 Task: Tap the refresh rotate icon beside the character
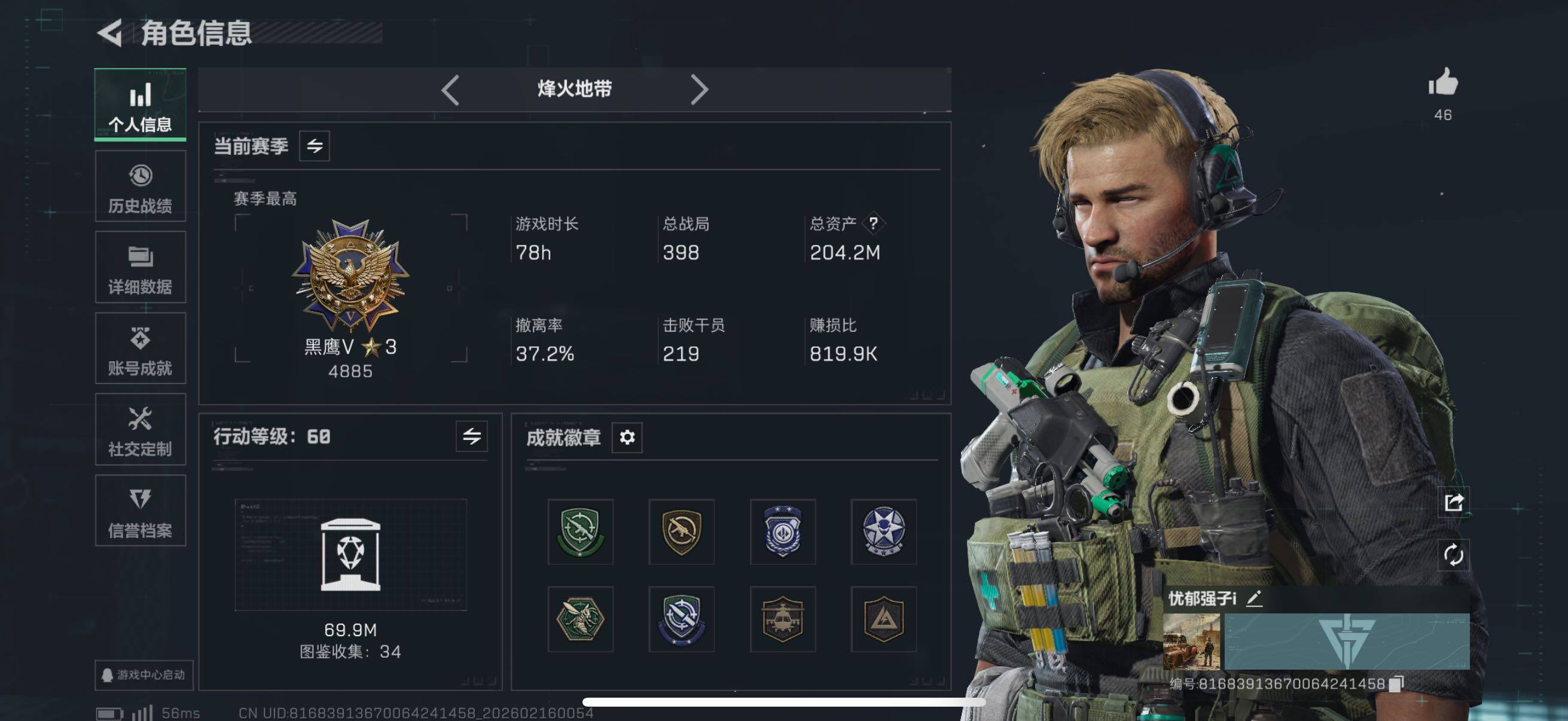pos(1454,554)
